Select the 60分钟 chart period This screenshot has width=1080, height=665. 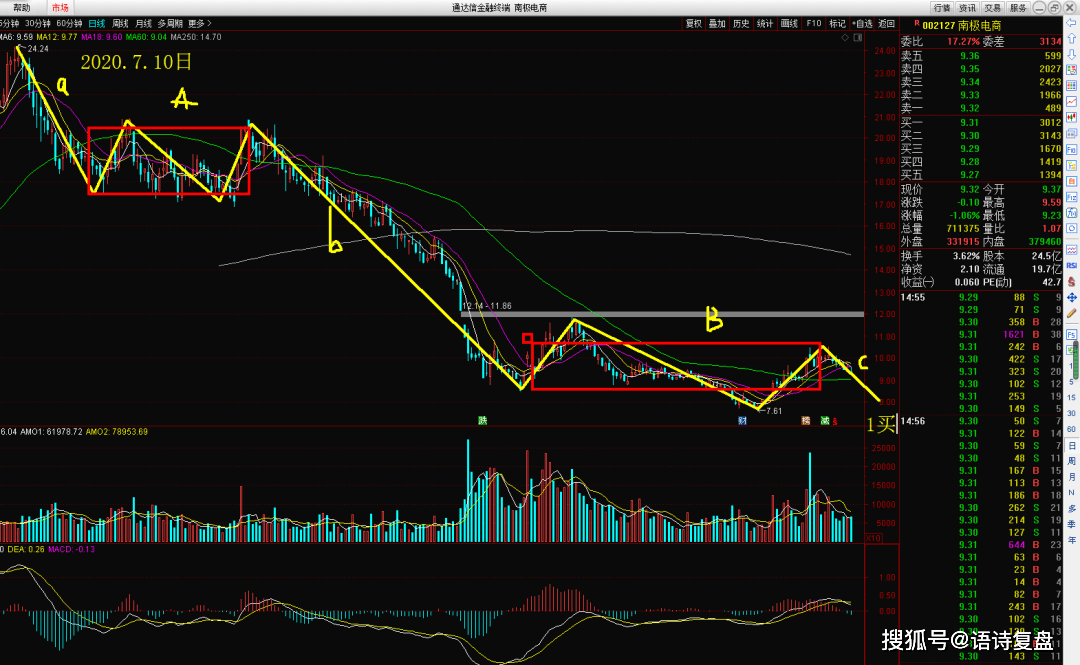click(x=69, y=23)
